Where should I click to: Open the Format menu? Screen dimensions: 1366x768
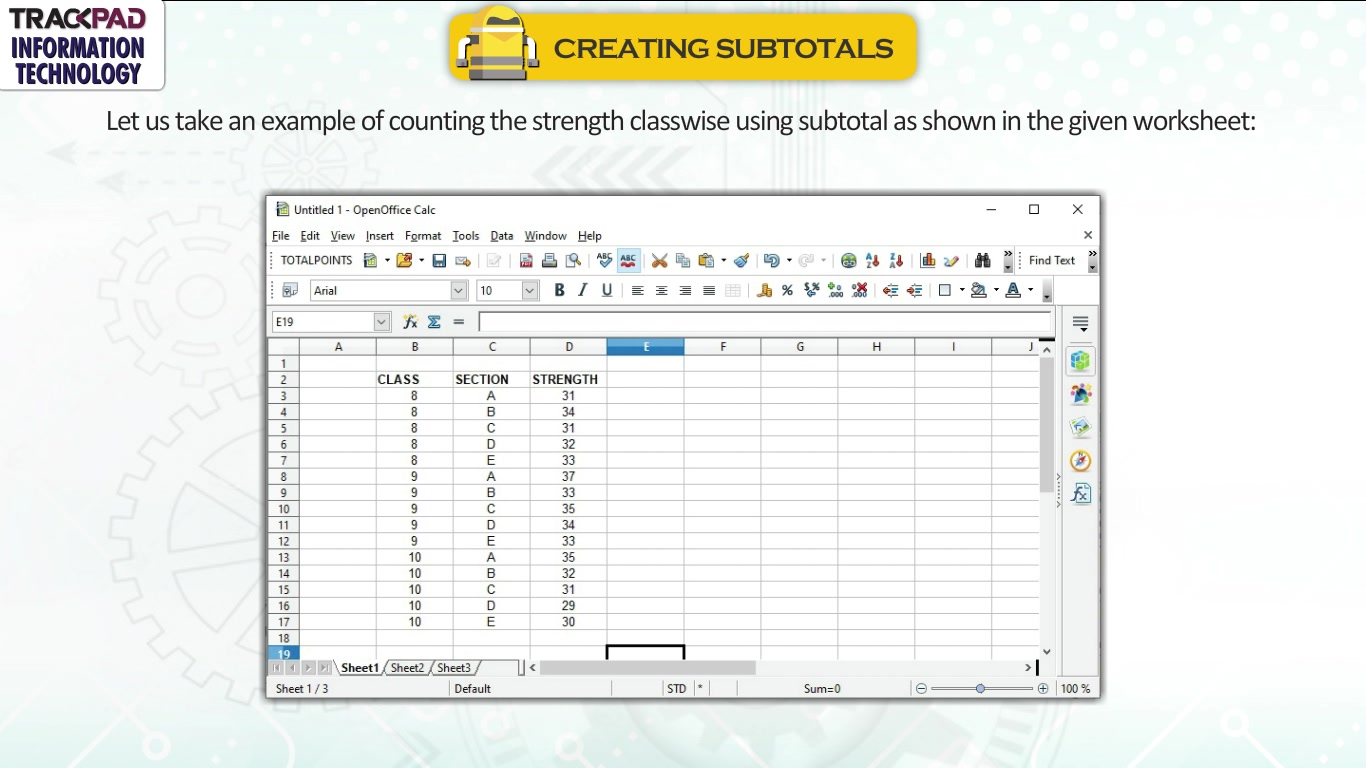(x=423, y=236)
